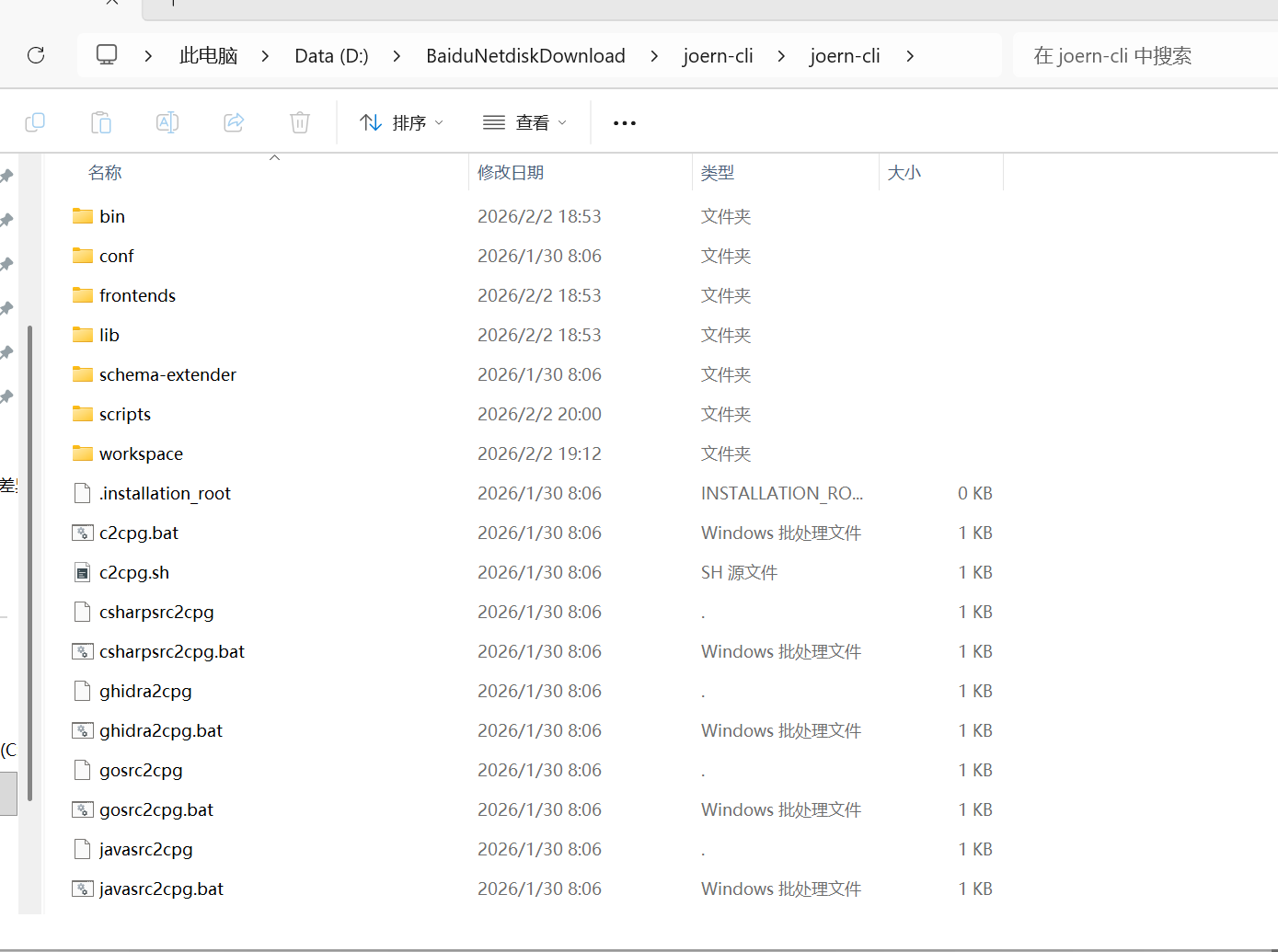Sort by 修改日期 column header
The image size is (1278, 952).
(x=511, y=173)
